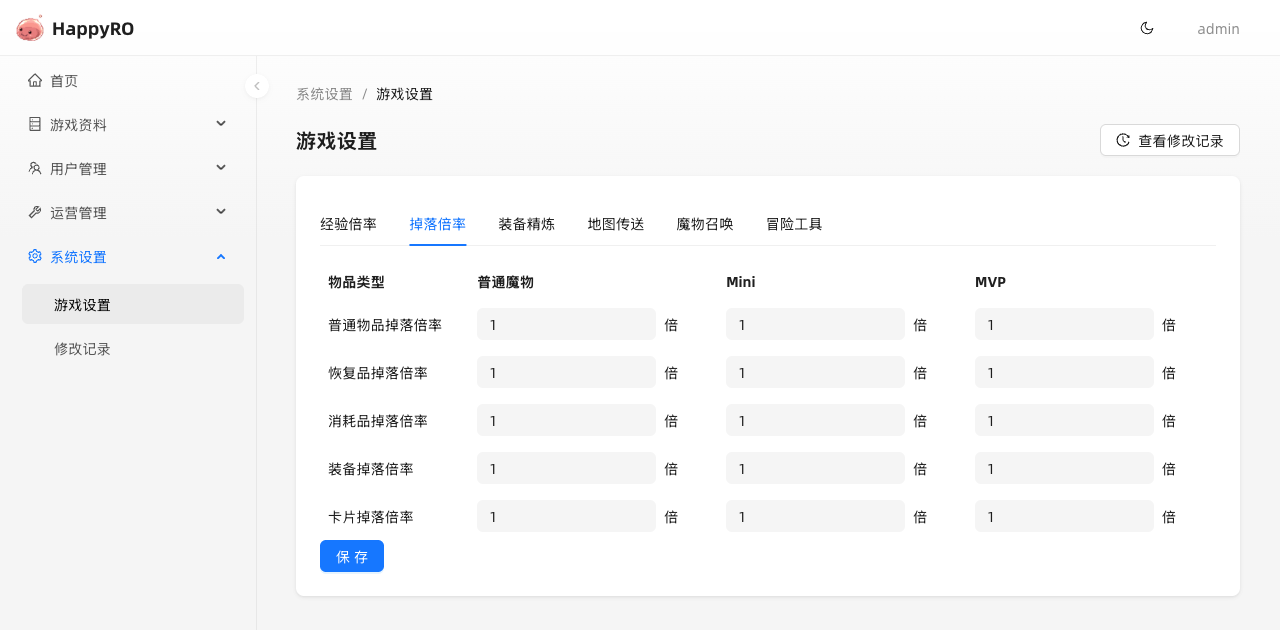This screenshot has height=630, width=1280.
Task: Click the 普通魔物 column header
Action: pos(505,282)
